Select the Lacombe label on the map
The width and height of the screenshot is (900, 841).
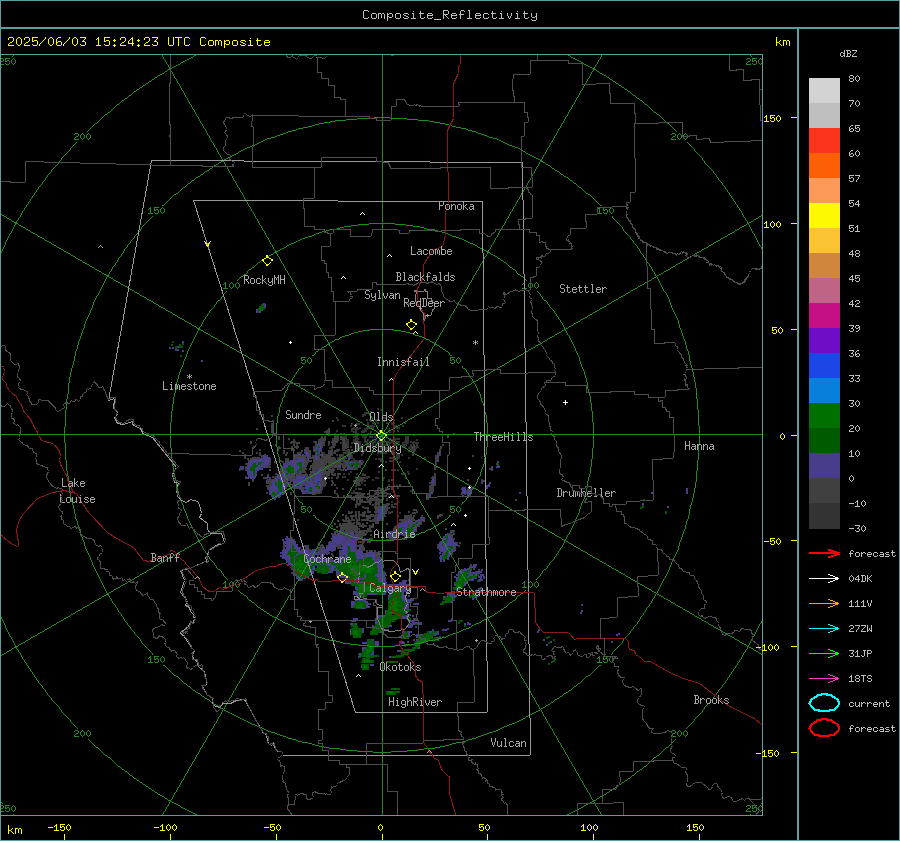(431, 251)
